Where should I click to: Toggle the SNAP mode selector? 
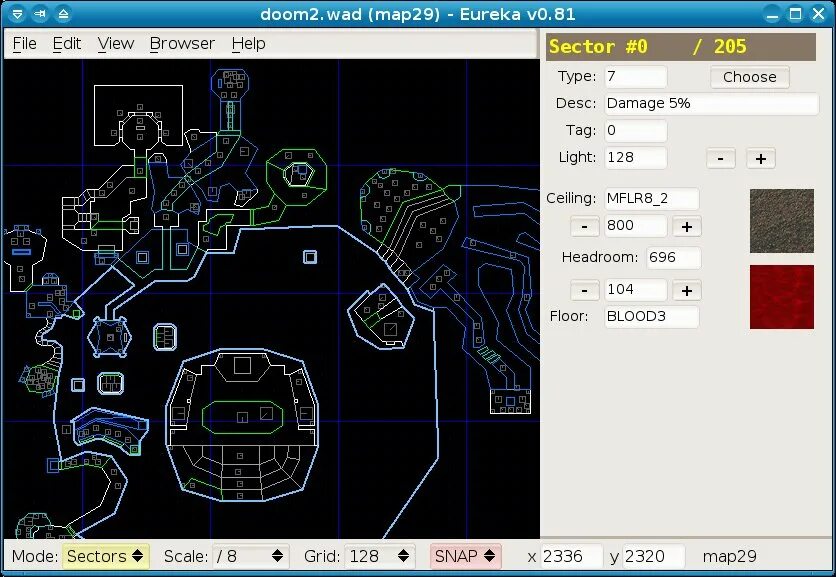coord(465,556)
